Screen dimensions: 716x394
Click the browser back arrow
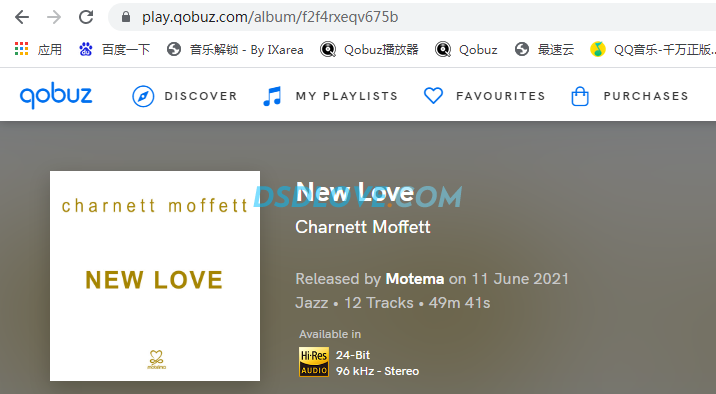tap(21, 17)
